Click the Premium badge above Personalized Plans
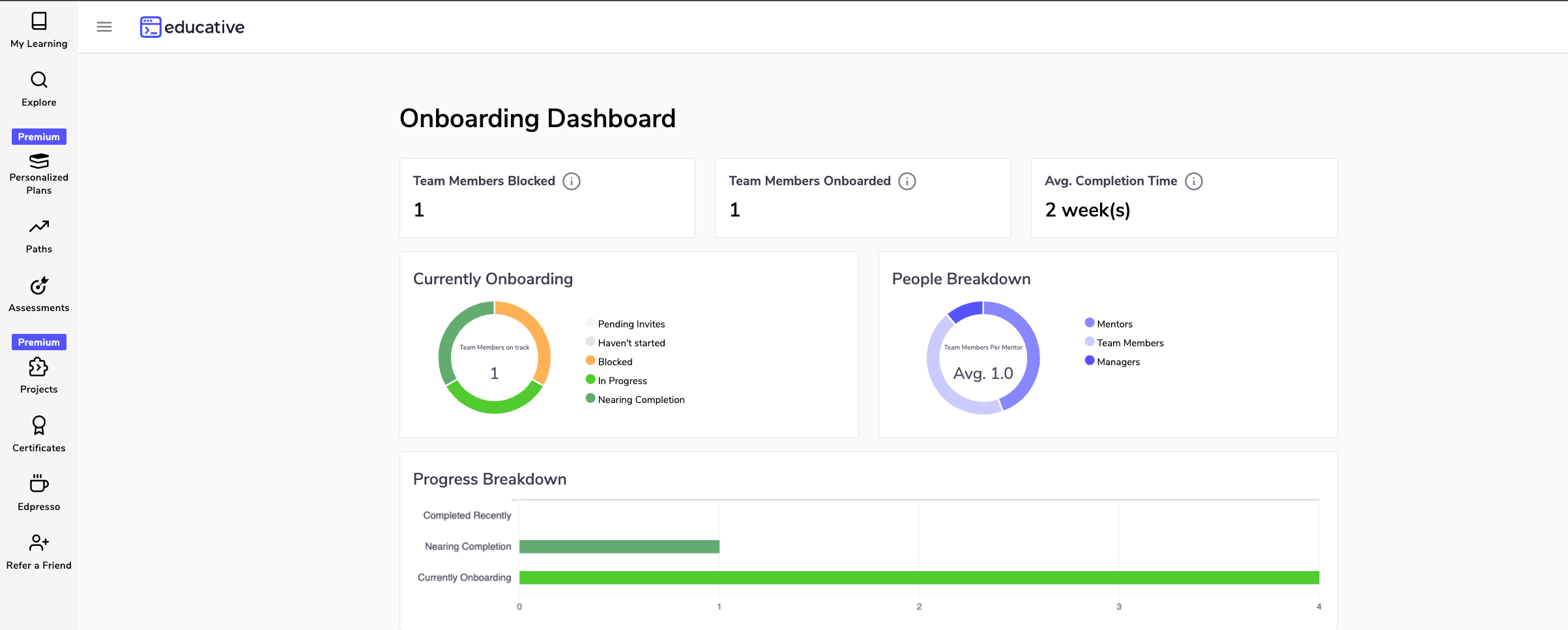The height and width of the screenshot is (630, 1568). point(38,136)
